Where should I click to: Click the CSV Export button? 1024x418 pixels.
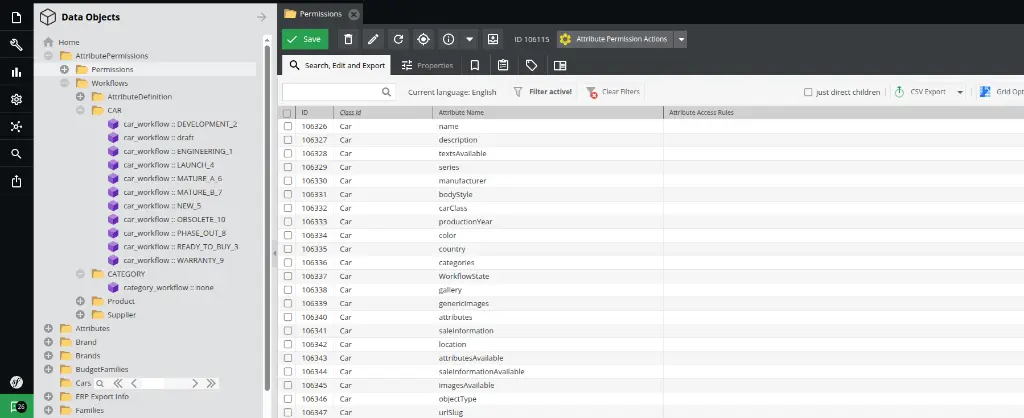pos(922,92)
